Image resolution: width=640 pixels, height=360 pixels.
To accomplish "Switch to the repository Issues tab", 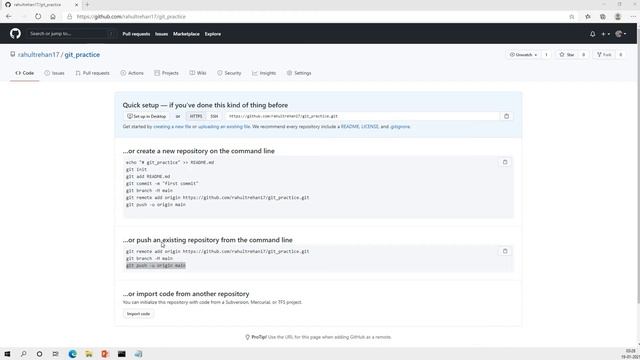I will coord(54,73).
